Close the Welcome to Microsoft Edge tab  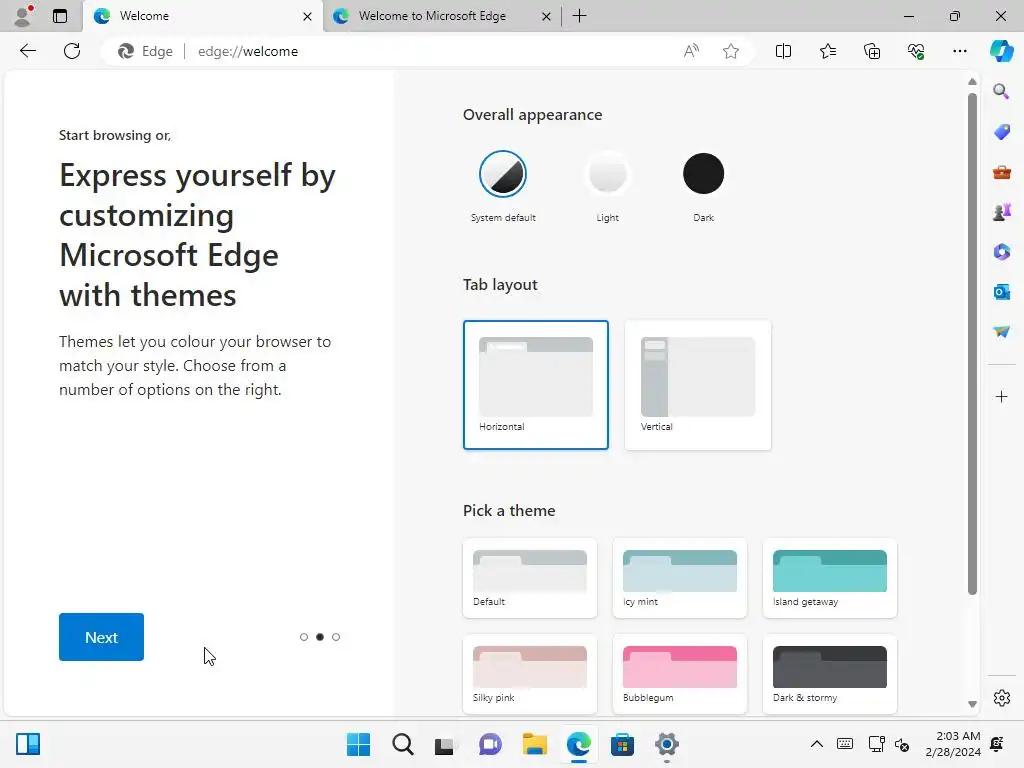(546, 16)
